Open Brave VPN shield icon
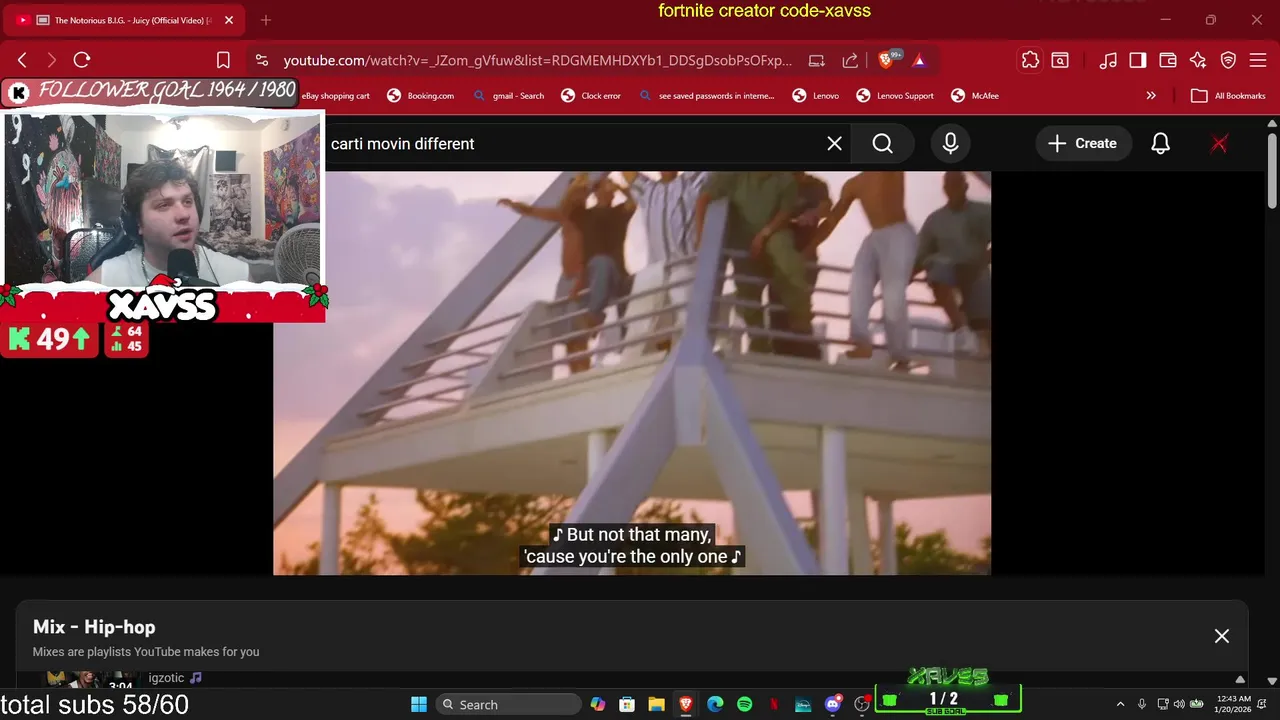This screenshot has height=720, width=1280. 1228,60
